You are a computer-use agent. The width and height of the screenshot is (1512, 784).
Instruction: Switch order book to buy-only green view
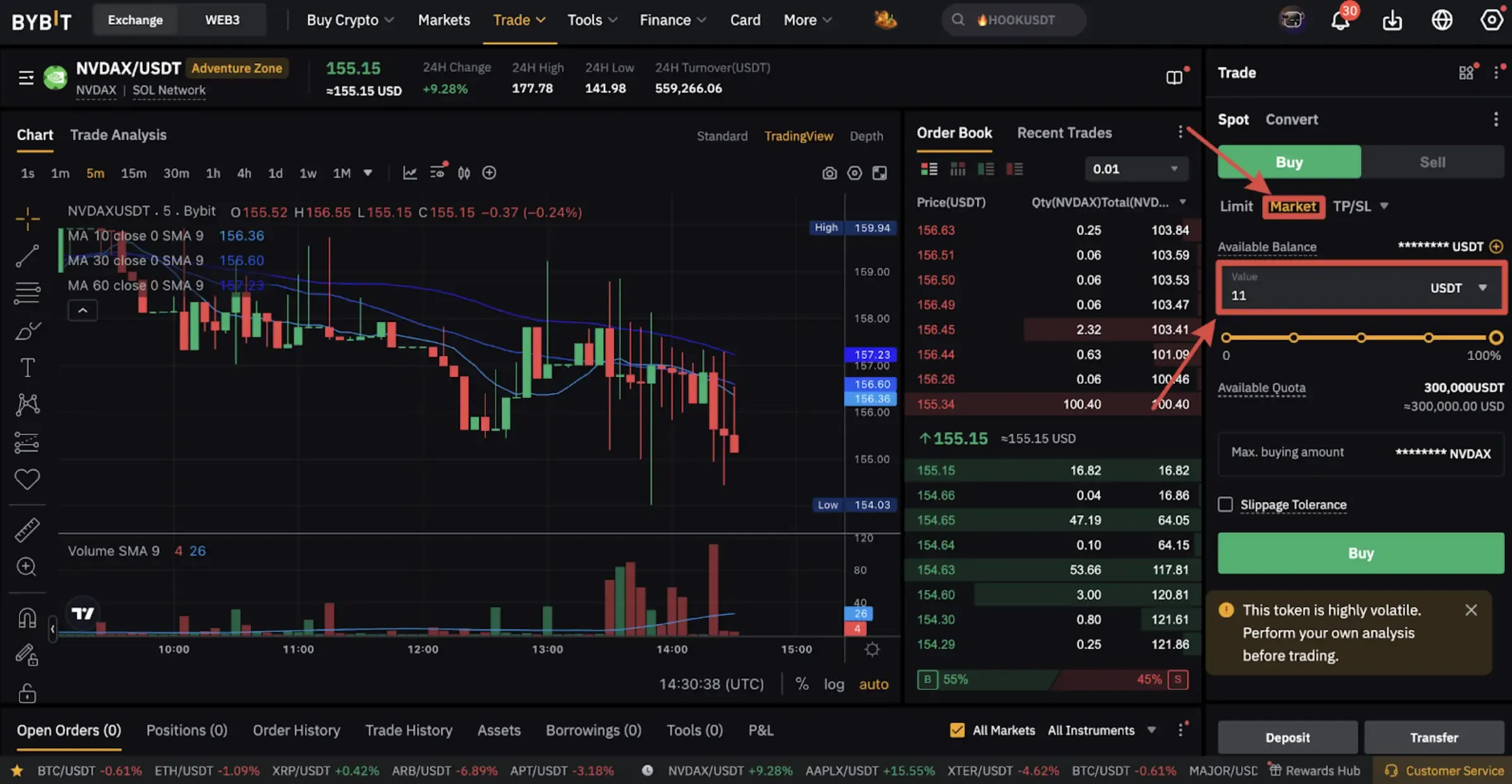pyautogui.click(x=986, y=169)
